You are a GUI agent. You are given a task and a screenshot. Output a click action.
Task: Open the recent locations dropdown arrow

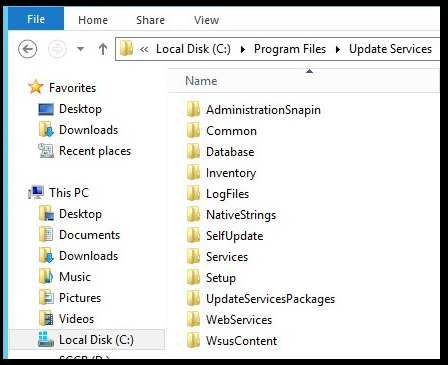click(80, 49)
